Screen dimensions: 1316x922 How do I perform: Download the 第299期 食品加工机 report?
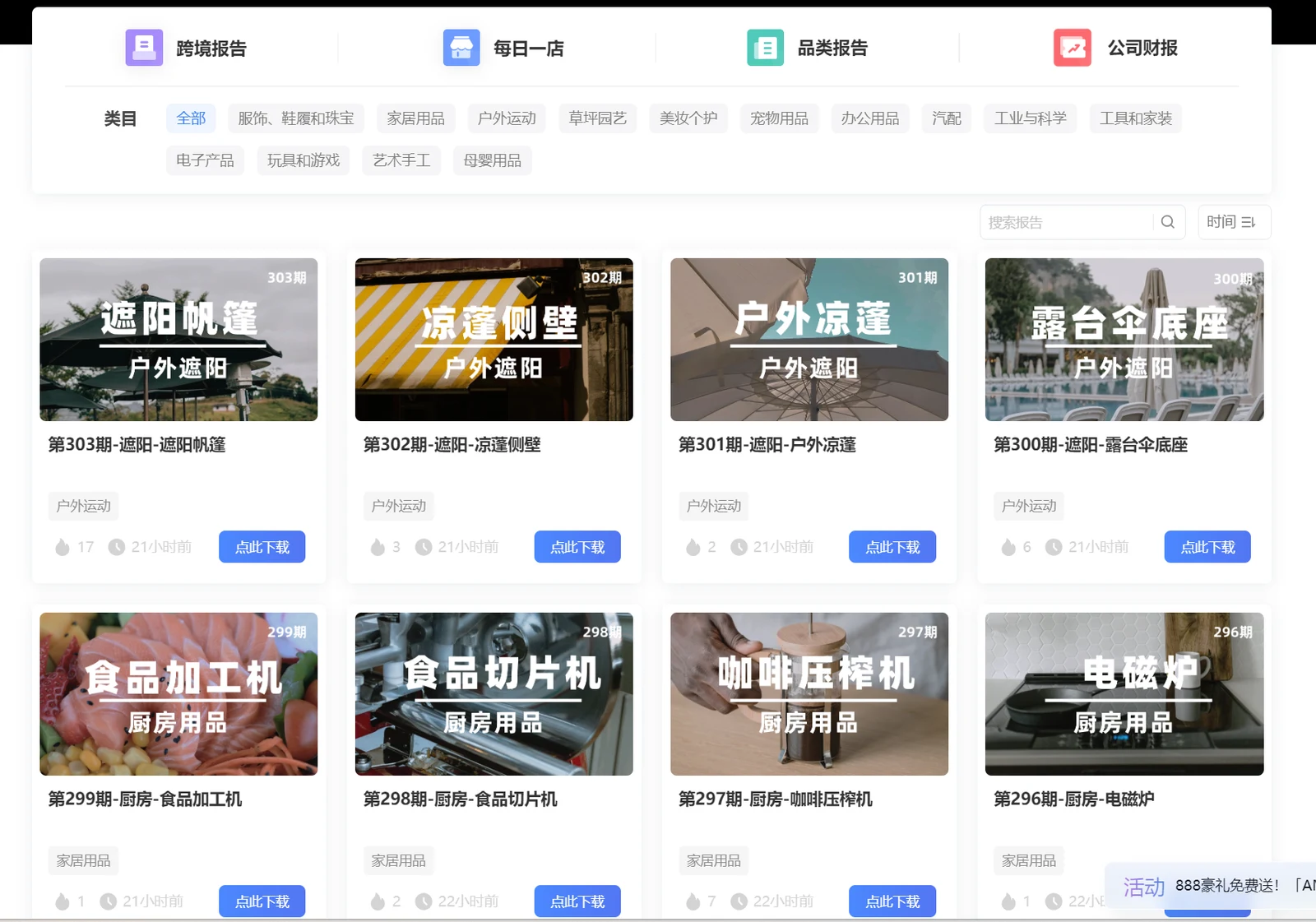click(262, 901)
